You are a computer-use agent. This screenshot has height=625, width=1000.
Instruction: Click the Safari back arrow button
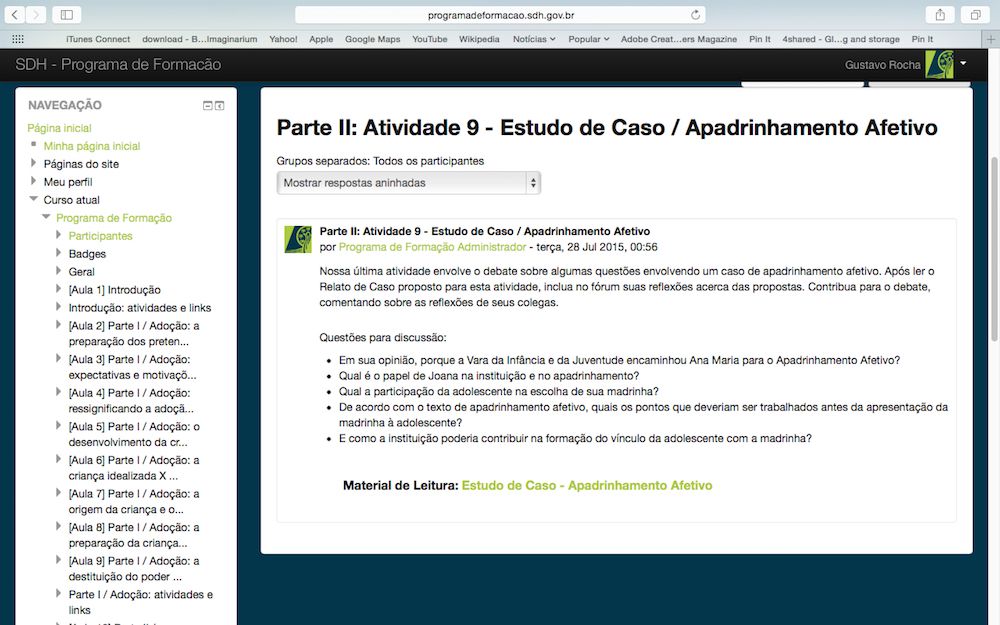coord(16,15)
